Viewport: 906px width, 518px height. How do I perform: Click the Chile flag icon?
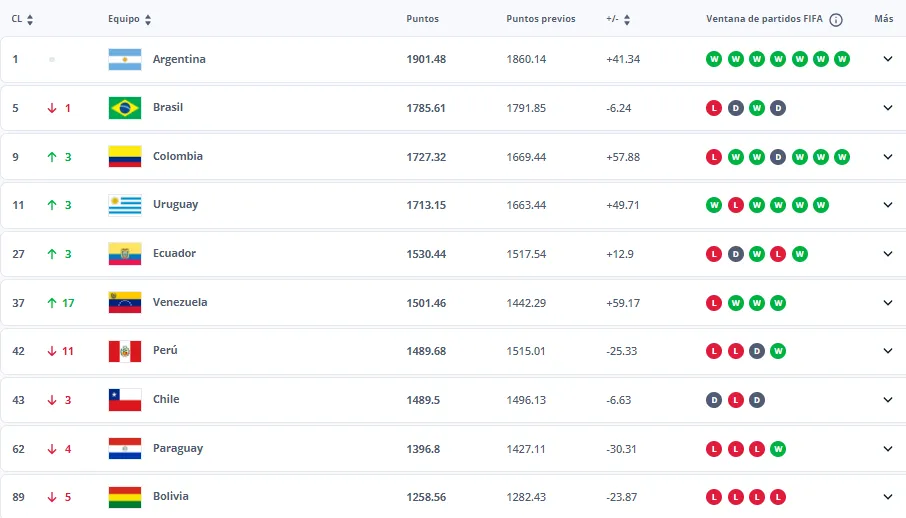click(x=124, y=400)
